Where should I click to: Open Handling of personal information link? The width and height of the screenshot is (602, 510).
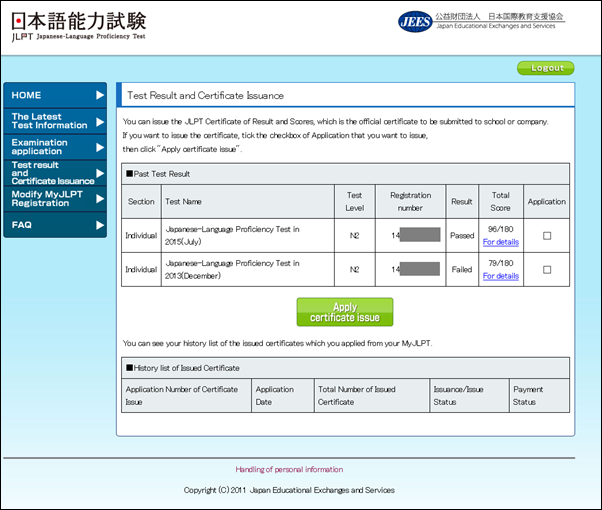pyautogui.click(x=289, y=469)
